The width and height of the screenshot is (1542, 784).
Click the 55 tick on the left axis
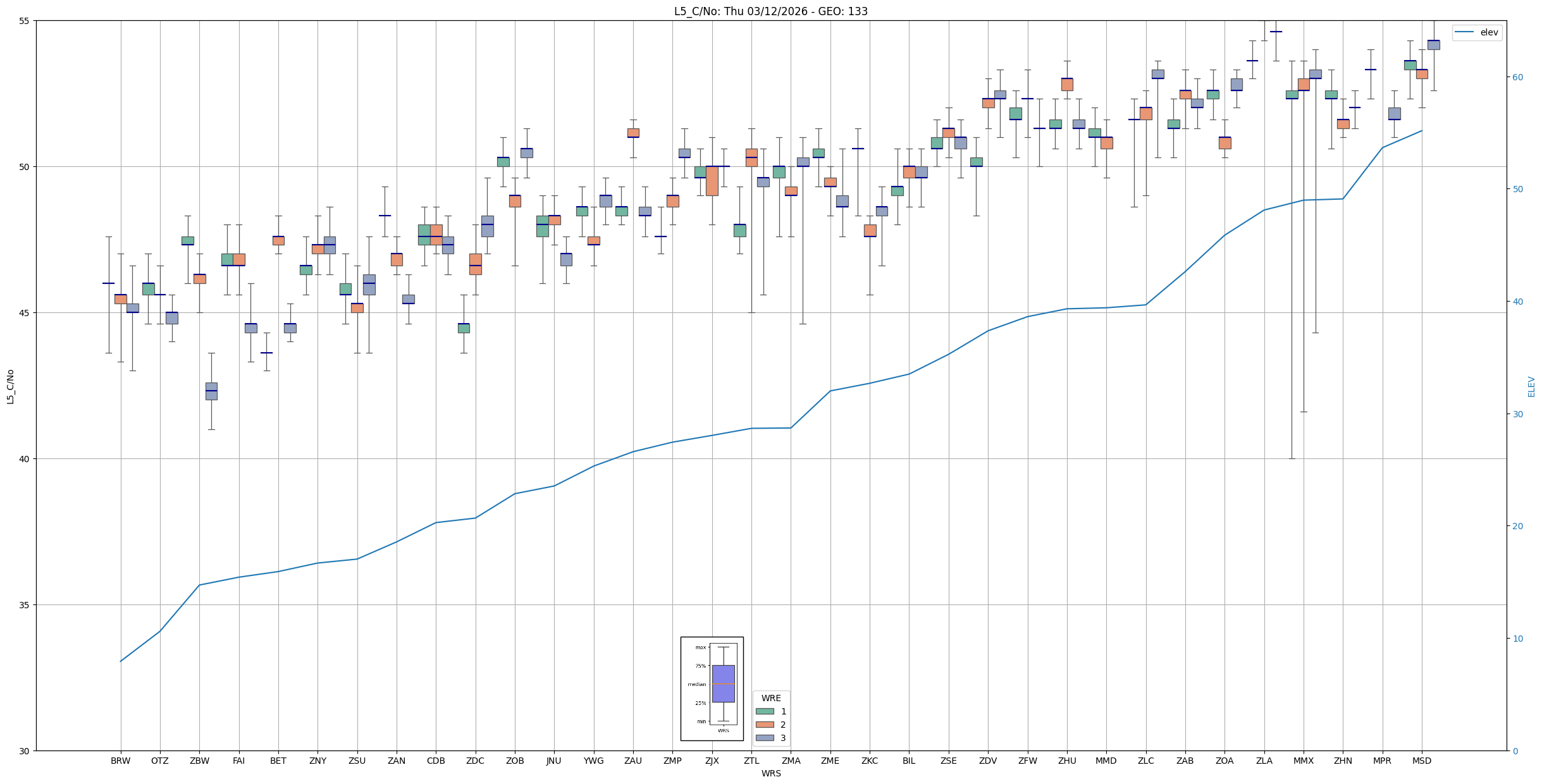coord(25,21)
